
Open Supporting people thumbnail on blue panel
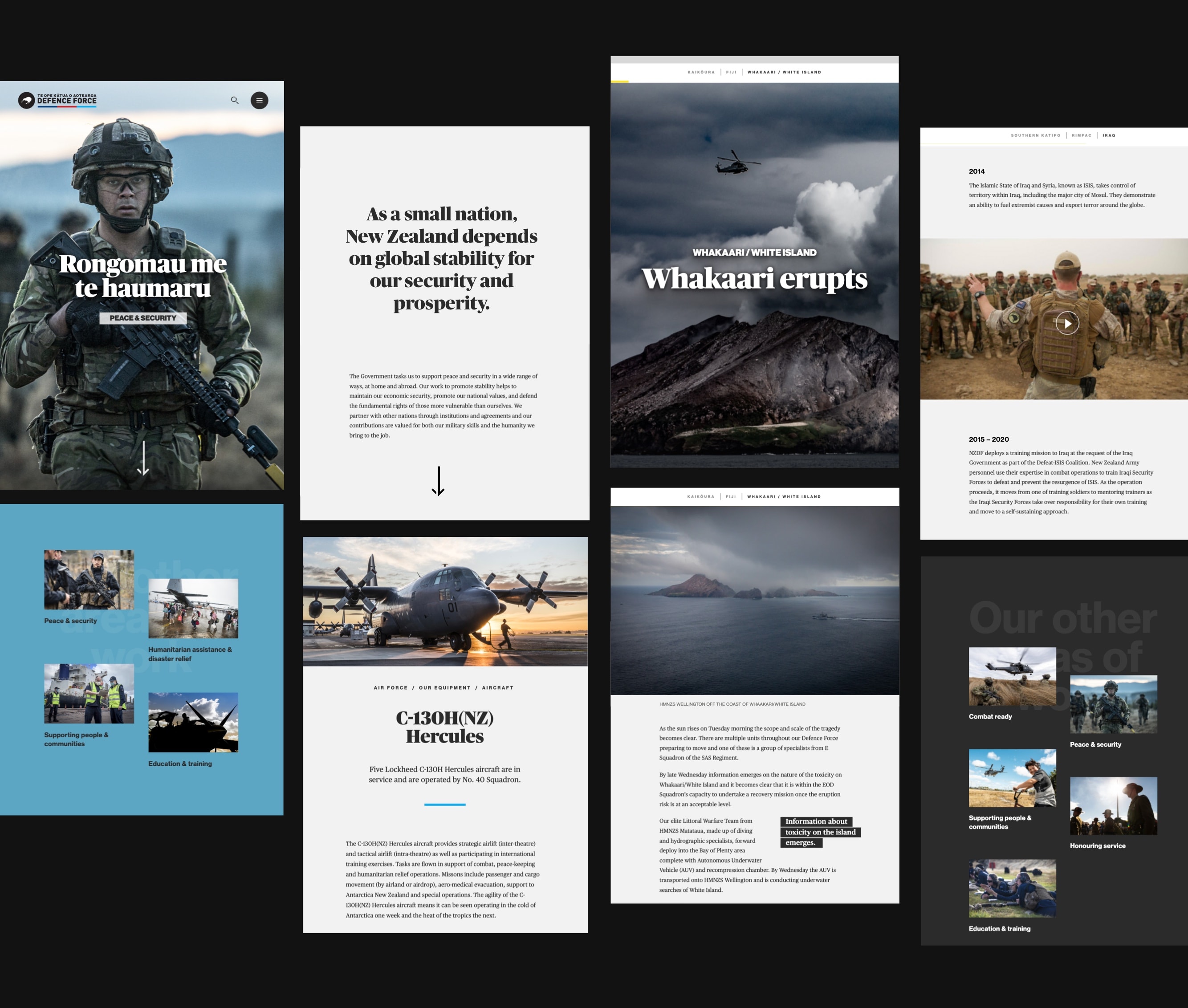pos(89,693)
